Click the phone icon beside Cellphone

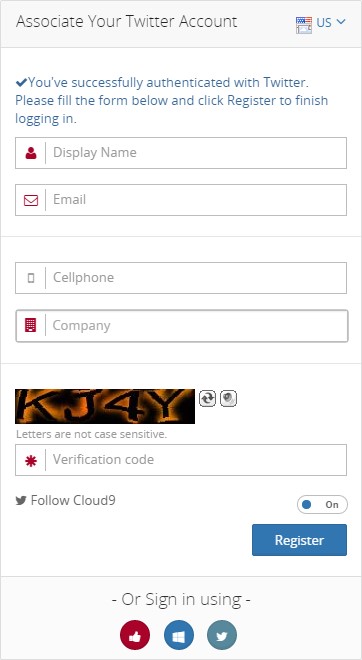pyautogui.click(x=31, y=278)
